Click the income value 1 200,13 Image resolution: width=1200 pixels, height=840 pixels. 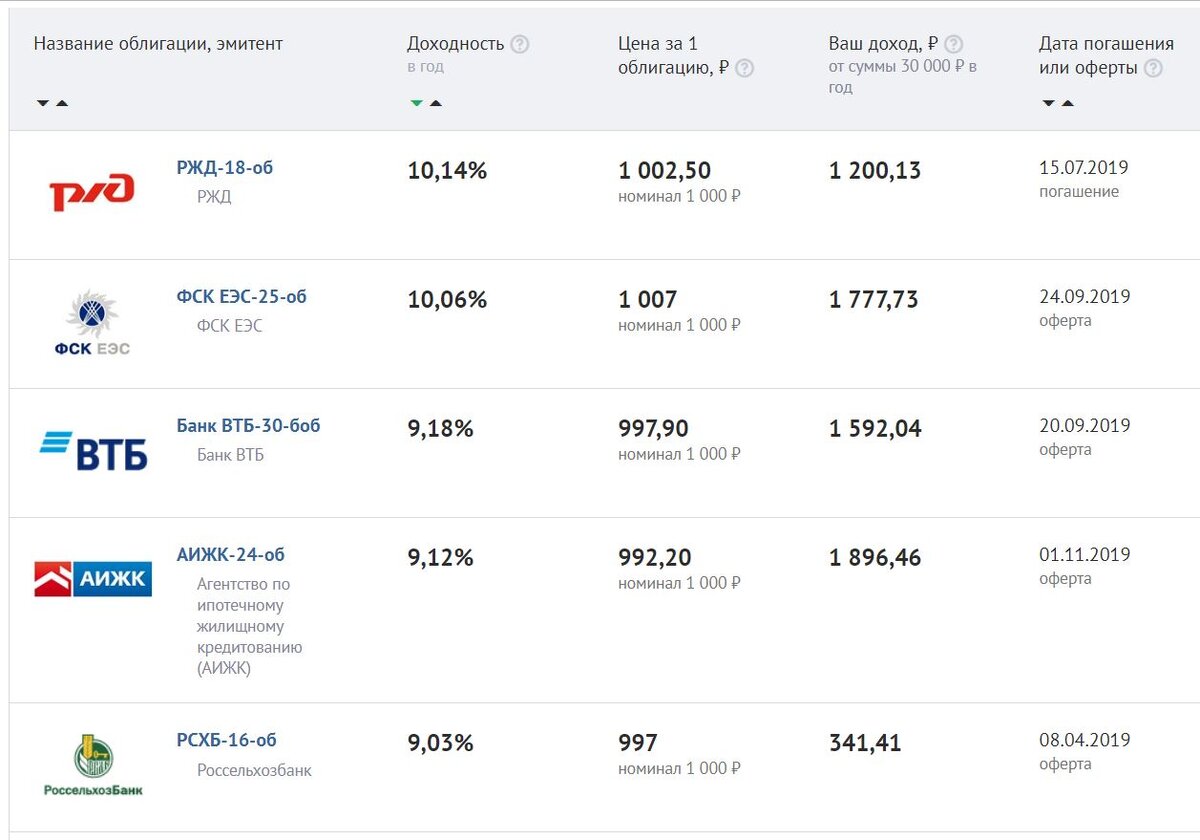(875, 171)
